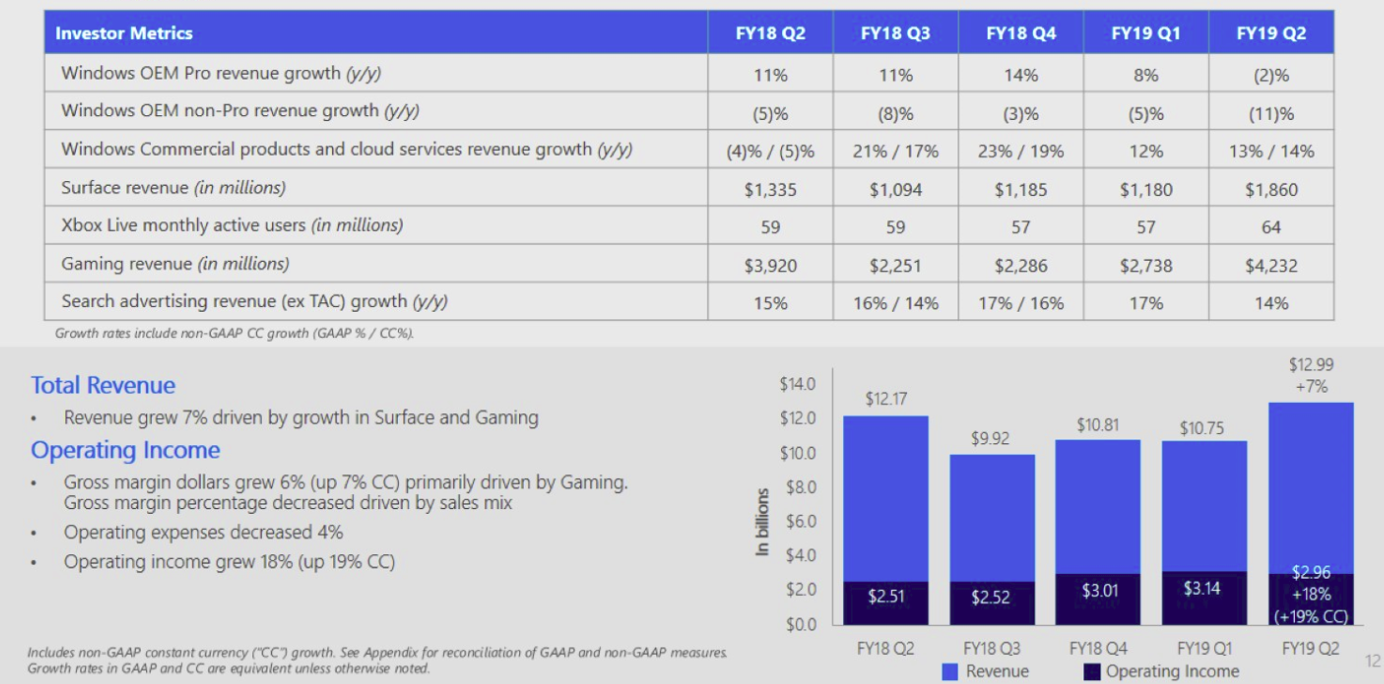Click the '(4)% / (5)%' cell

click(x=770, y=152)
